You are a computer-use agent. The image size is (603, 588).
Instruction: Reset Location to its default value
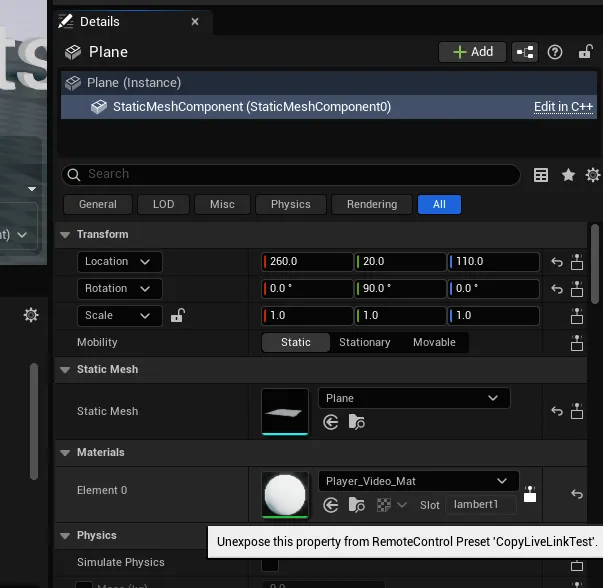(557, 263)
